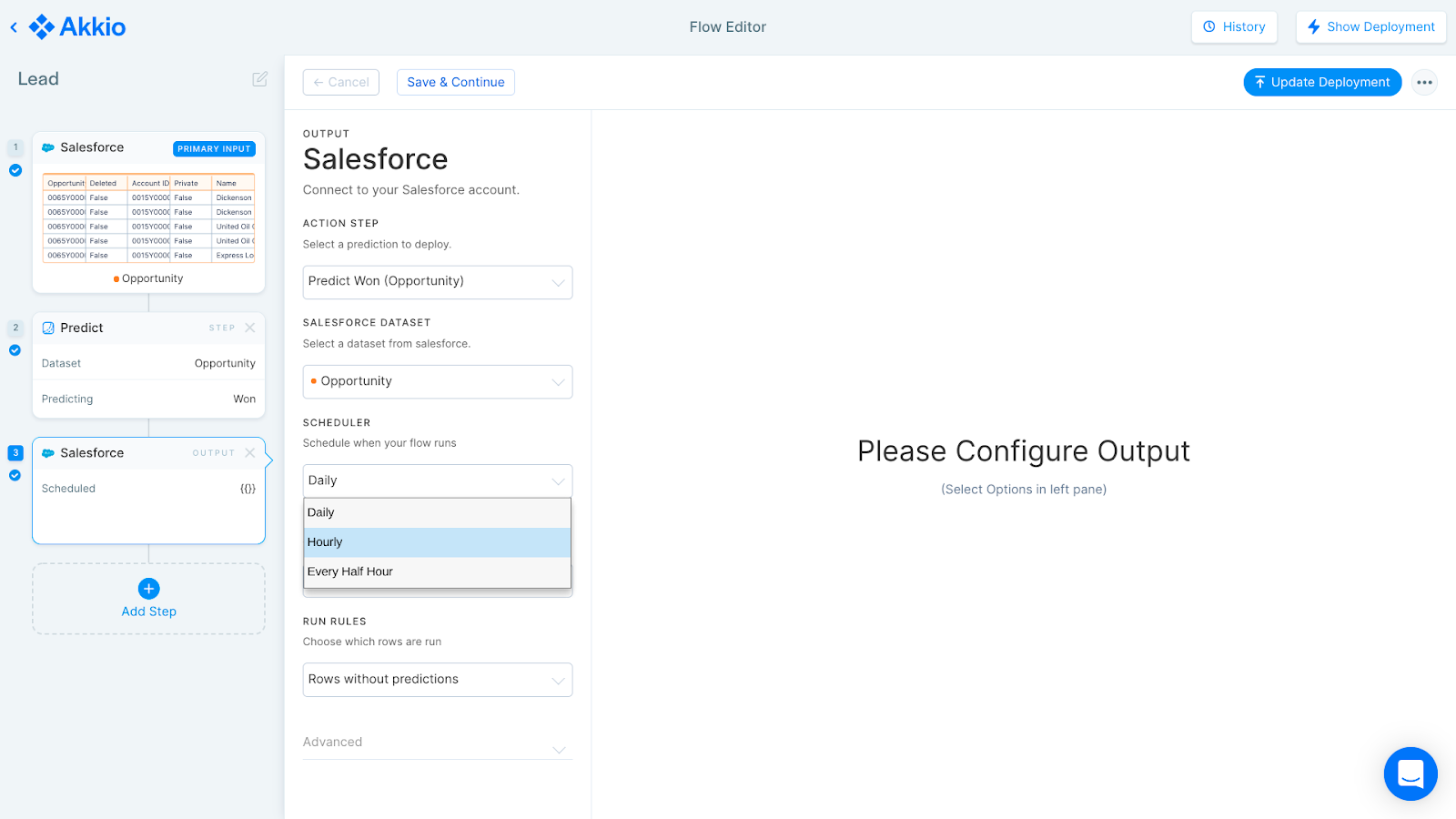Go back using the chevron beside Akkio logo
Image resolution: width=1456 pixels, height=819 pixels.
coord(14,27)
